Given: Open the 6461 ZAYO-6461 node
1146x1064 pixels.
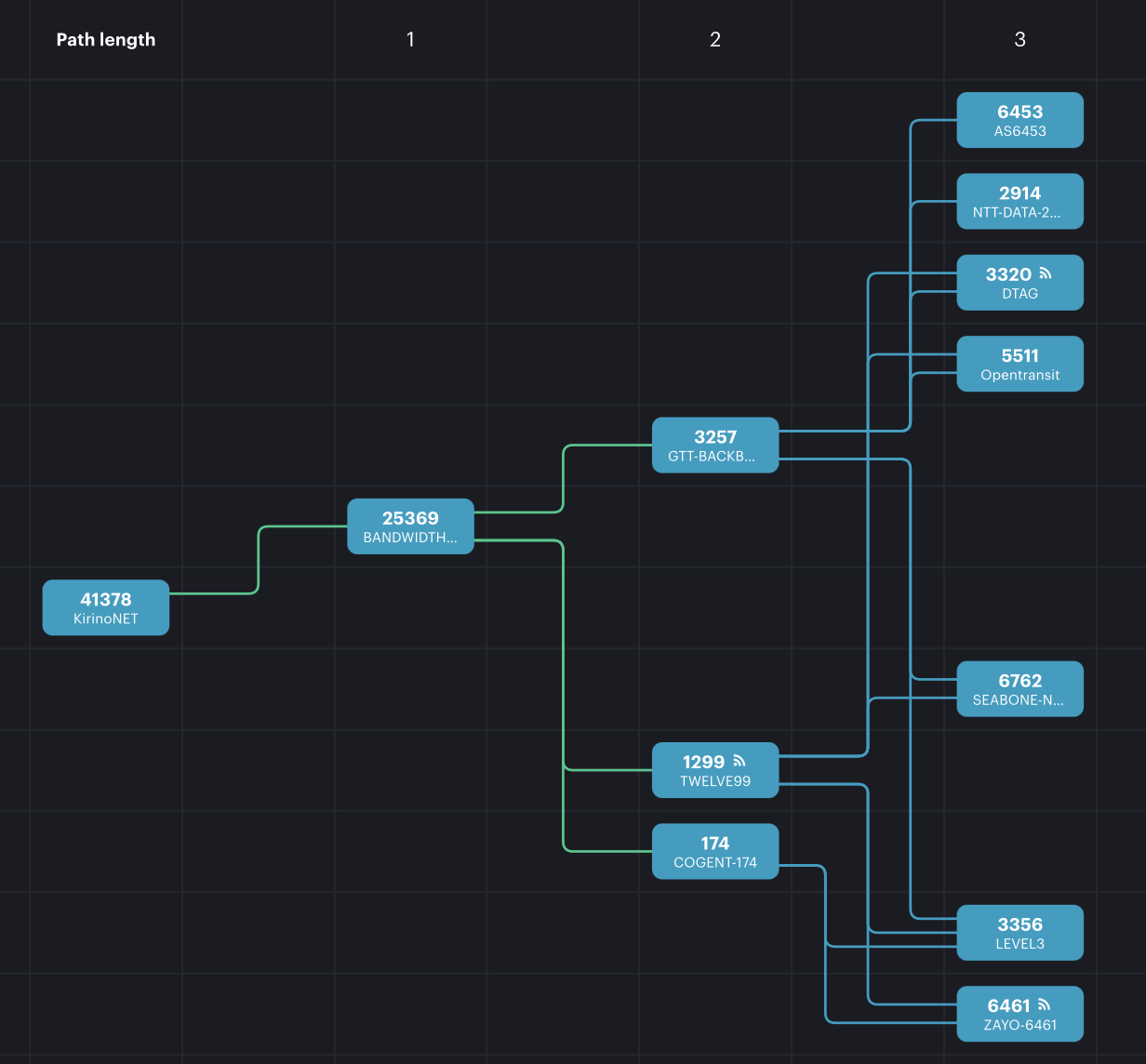Looking at the screenshot, I should point(1019,1014).
